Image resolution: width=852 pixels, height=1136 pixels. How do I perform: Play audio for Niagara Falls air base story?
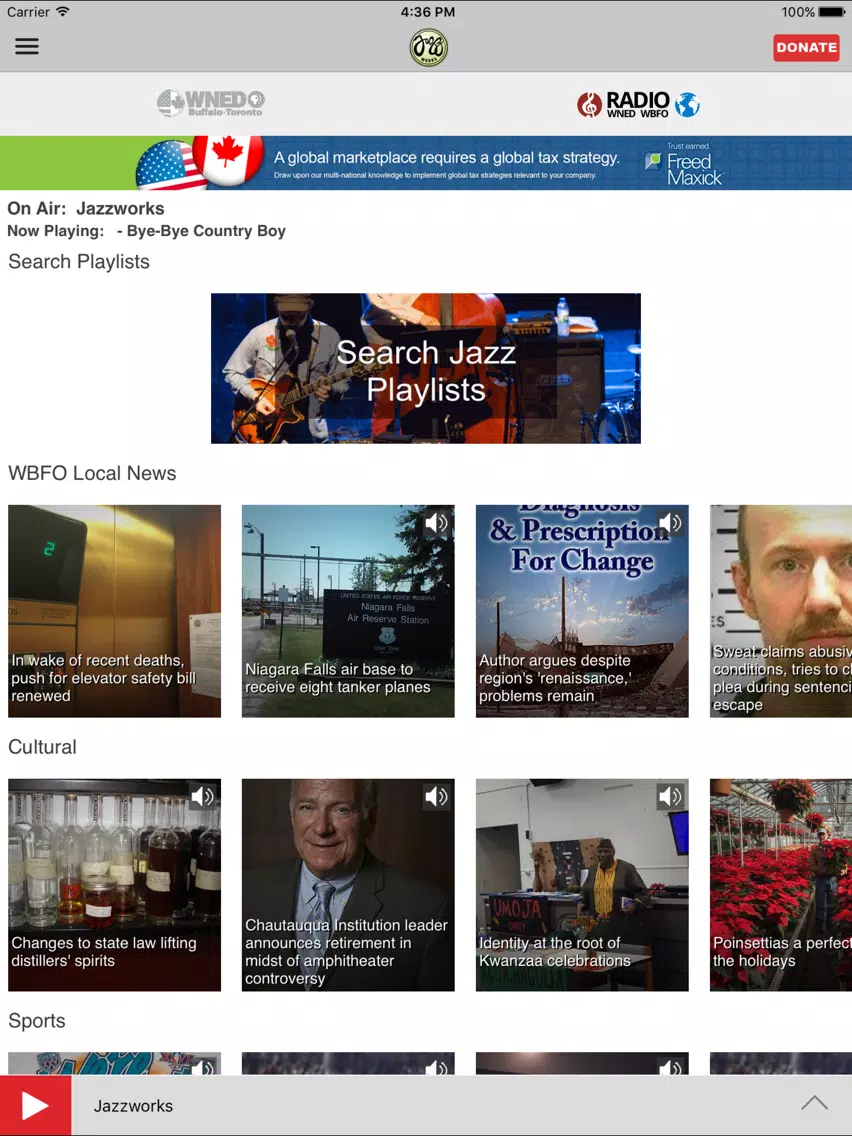437,523
